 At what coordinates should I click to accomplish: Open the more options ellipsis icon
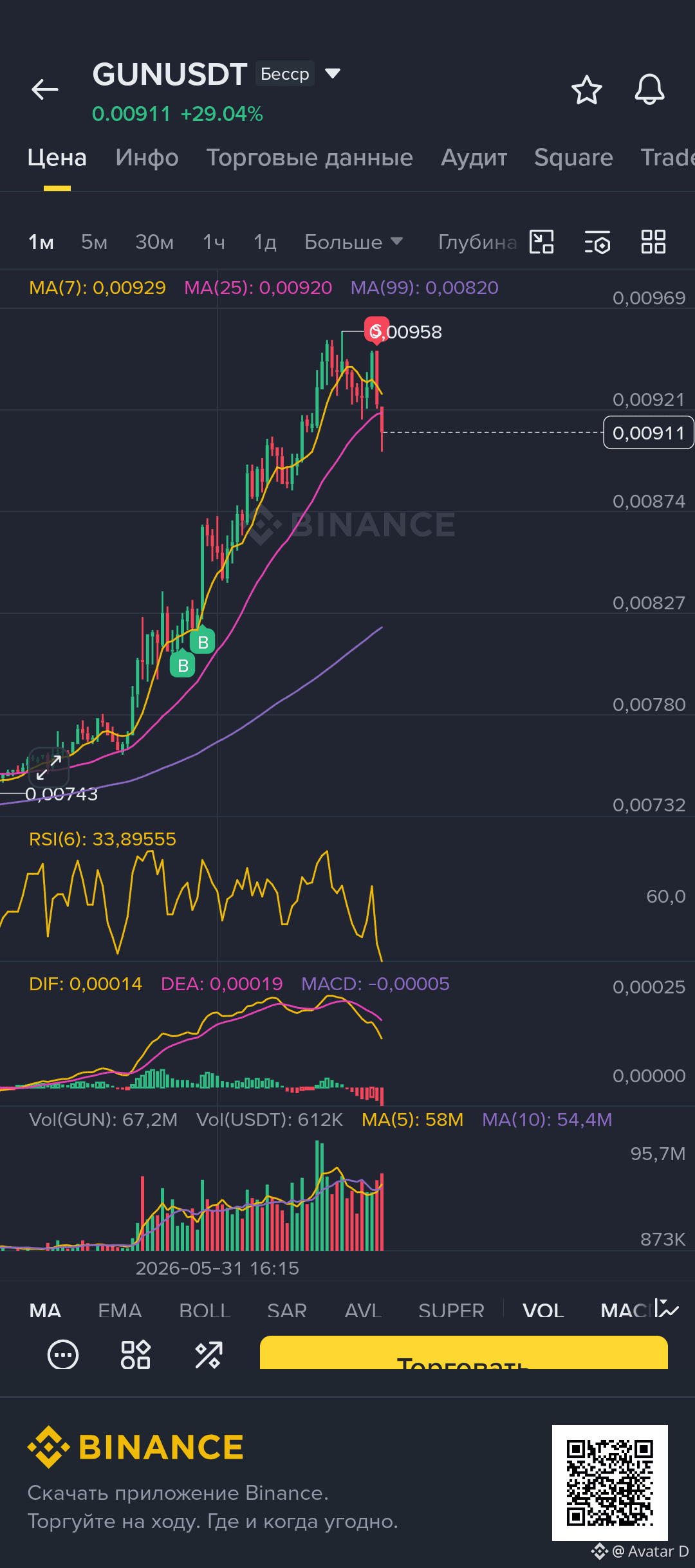[63, 1355]
